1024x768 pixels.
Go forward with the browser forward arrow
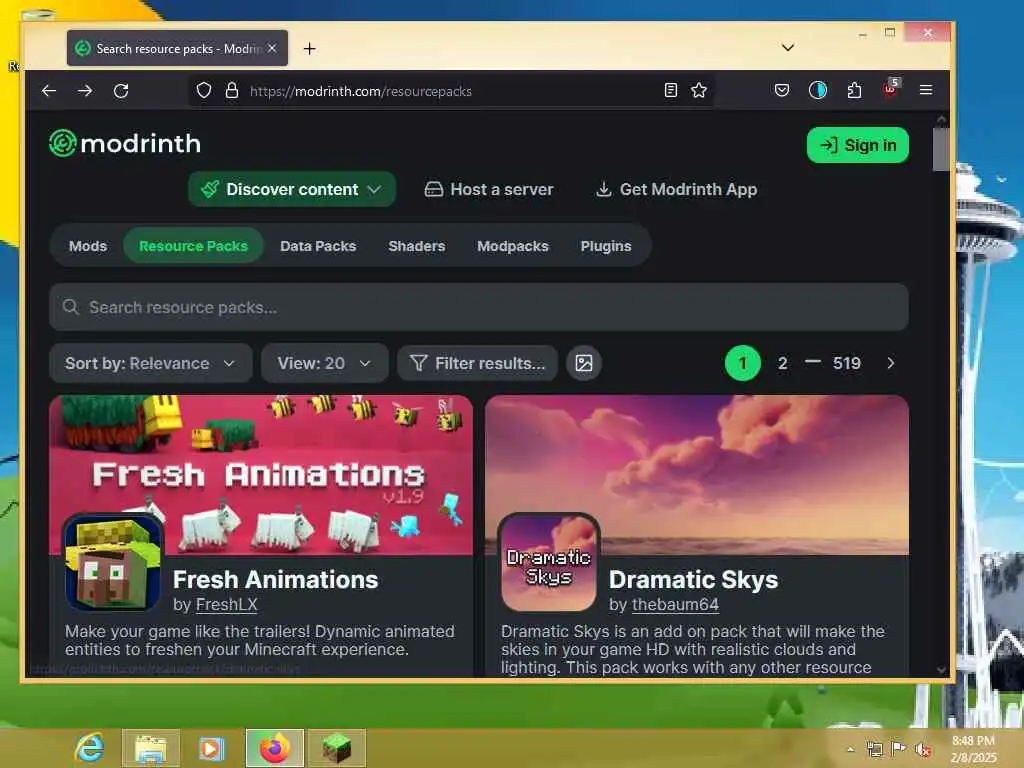click(85, 91)
